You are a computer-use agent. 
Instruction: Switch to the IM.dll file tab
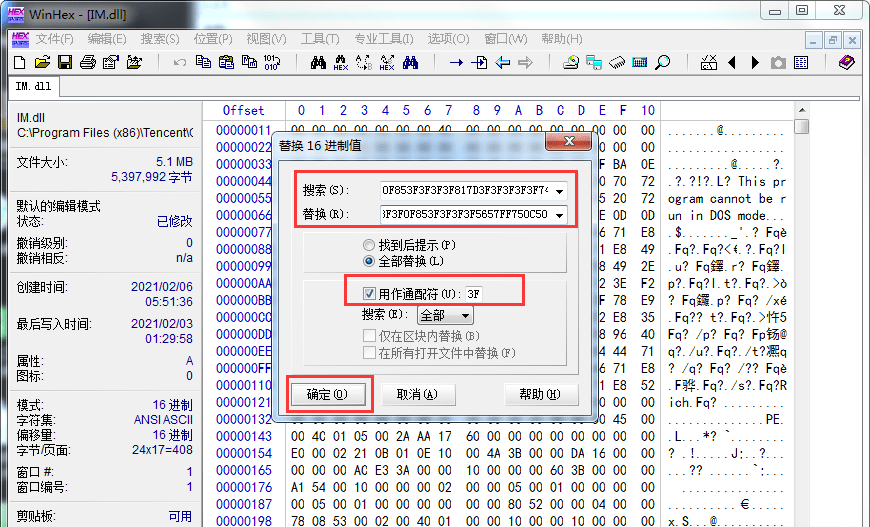[34, 87]
